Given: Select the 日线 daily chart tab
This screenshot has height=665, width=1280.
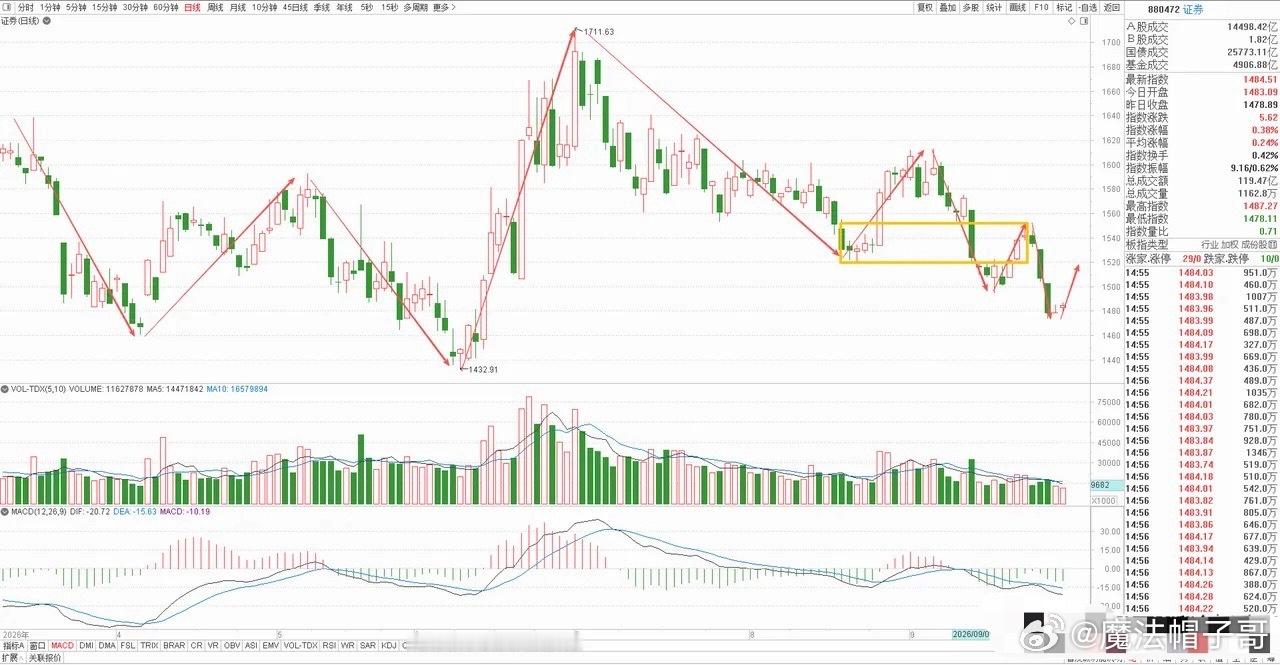Looking at the screenshot, I should (x=192, y=7).
